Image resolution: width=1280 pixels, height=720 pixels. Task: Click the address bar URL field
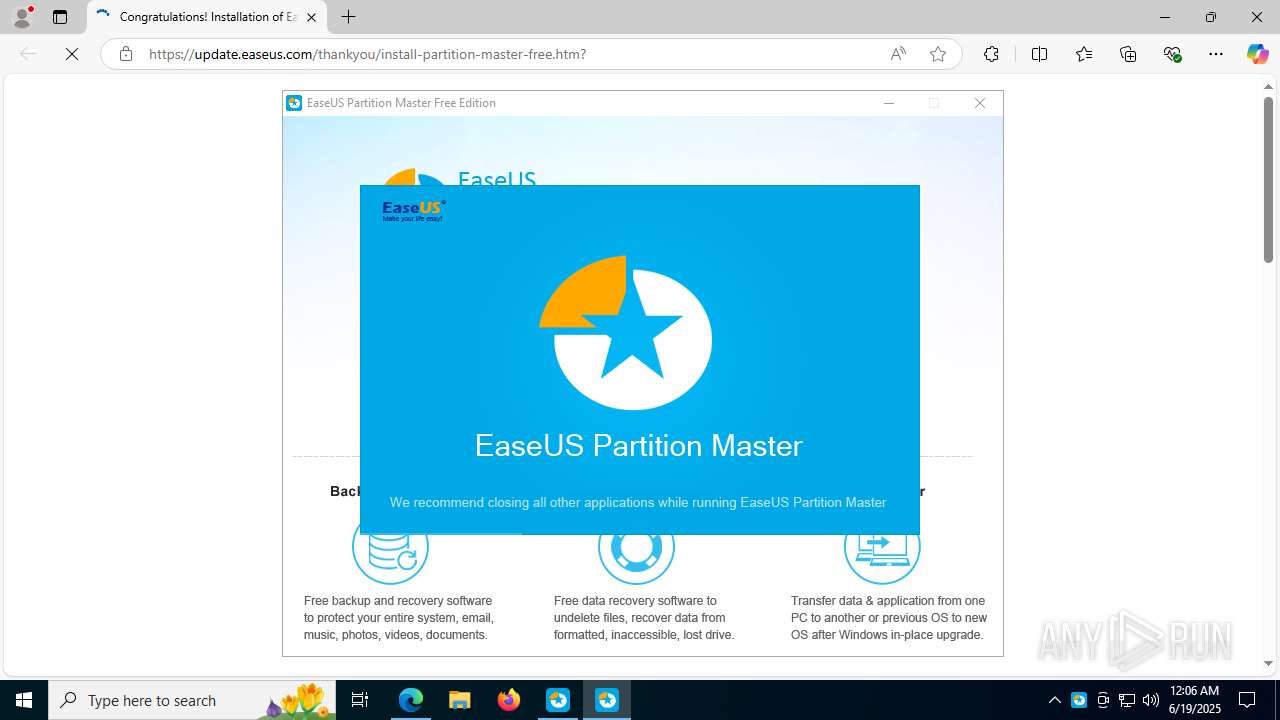click(x=510, y=54)
